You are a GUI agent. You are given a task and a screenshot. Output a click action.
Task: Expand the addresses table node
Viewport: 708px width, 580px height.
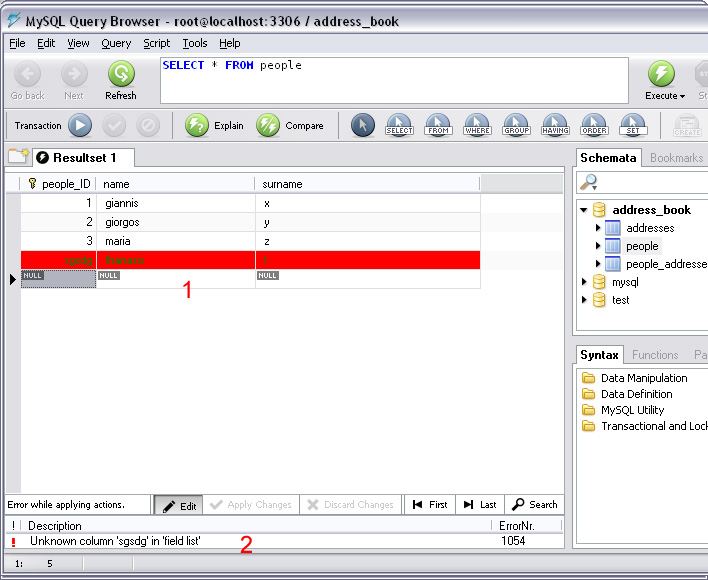(598, 227)
